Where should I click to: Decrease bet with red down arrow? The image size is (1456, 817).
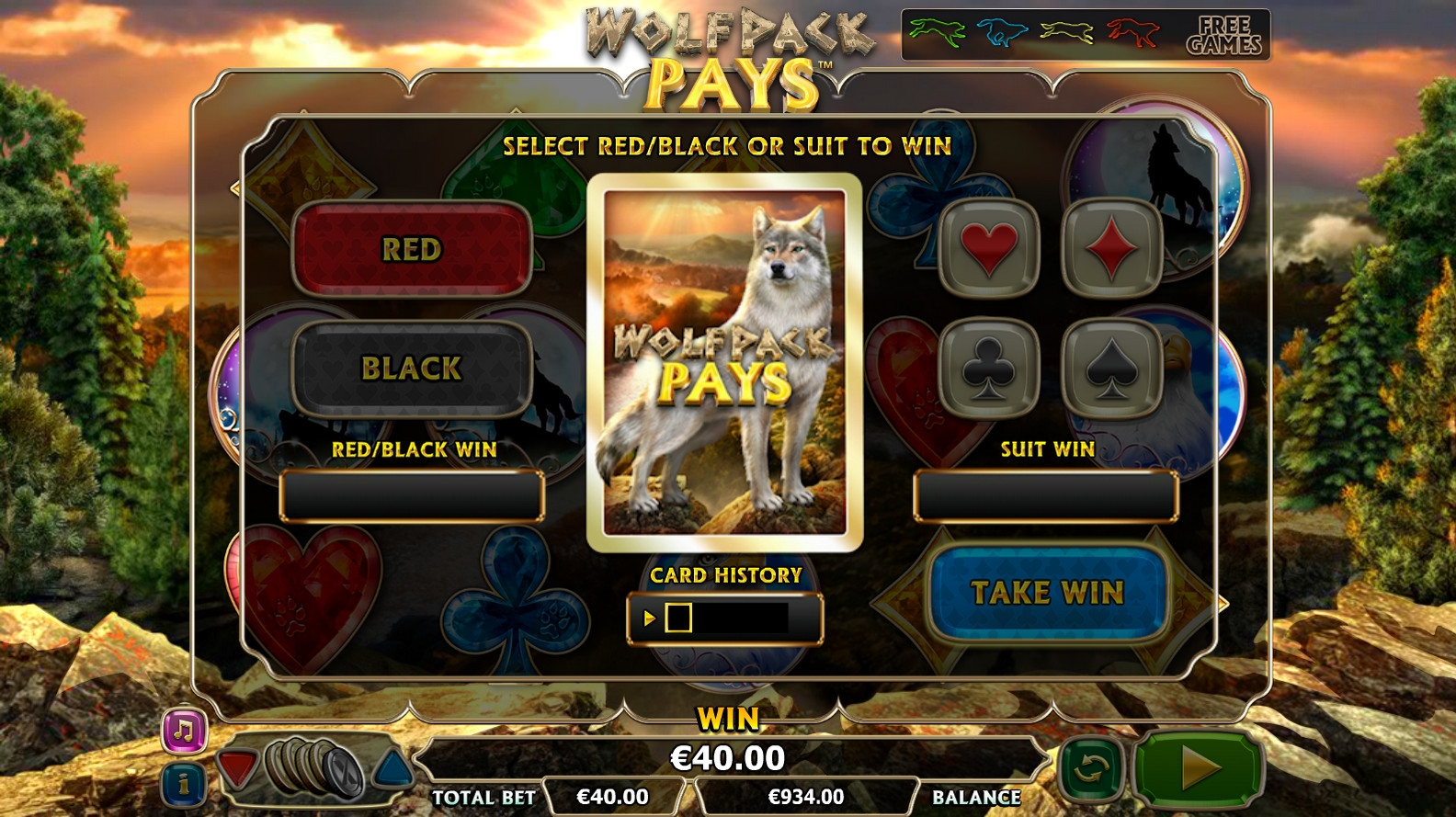(237, 768)
